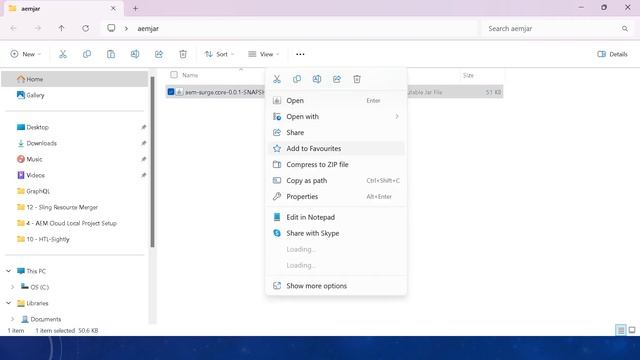Click the Delete trash icon in the toolbar

coord(183,54)
